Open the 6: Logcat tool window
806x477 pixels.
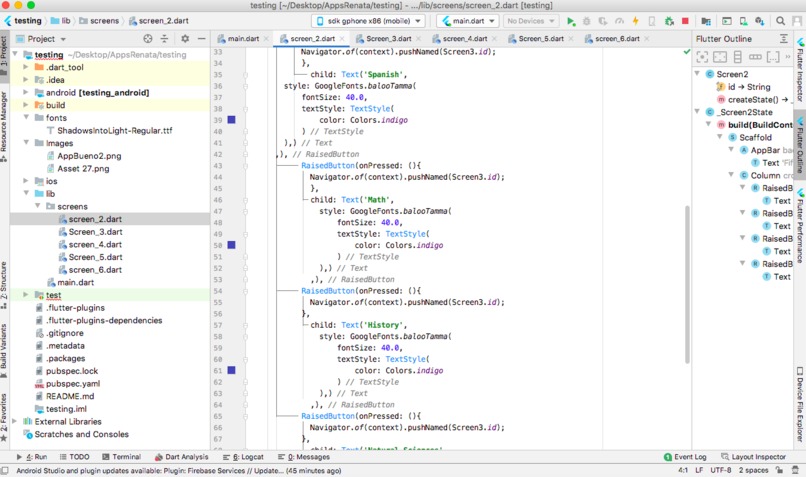click(x=243, y=457)
